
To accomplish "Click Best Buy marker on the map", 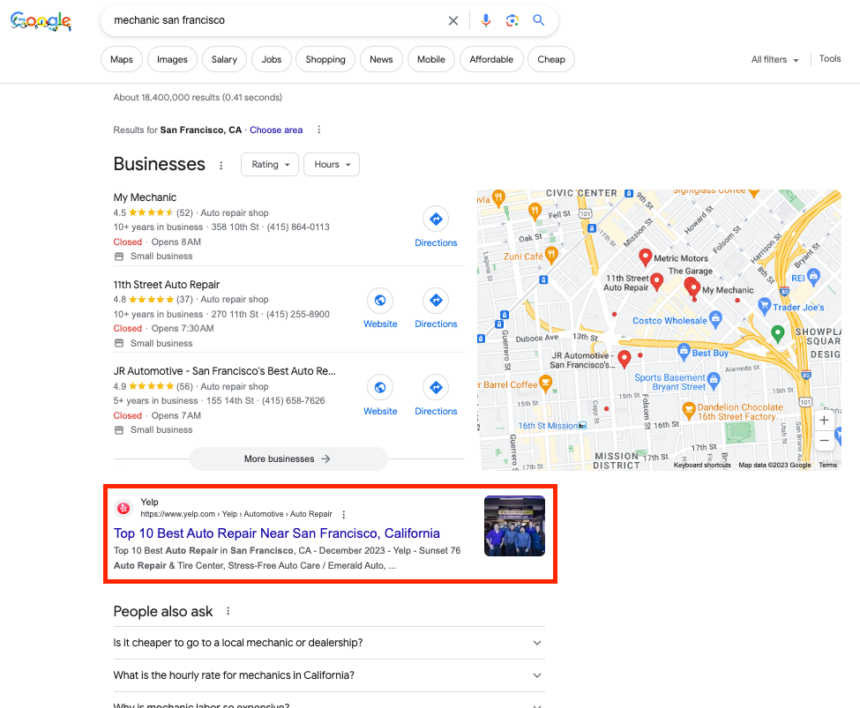I will 683,352.
